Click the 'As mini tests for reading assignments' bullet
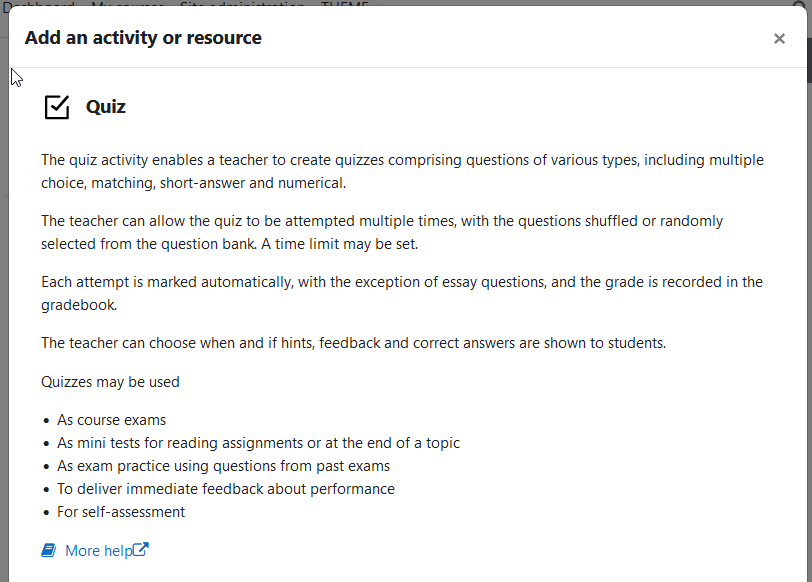 pos(258,443)
